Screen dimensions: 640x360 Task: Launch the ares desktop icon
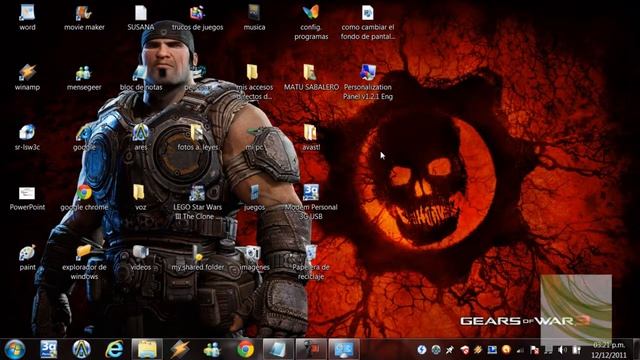pos(141,138)
